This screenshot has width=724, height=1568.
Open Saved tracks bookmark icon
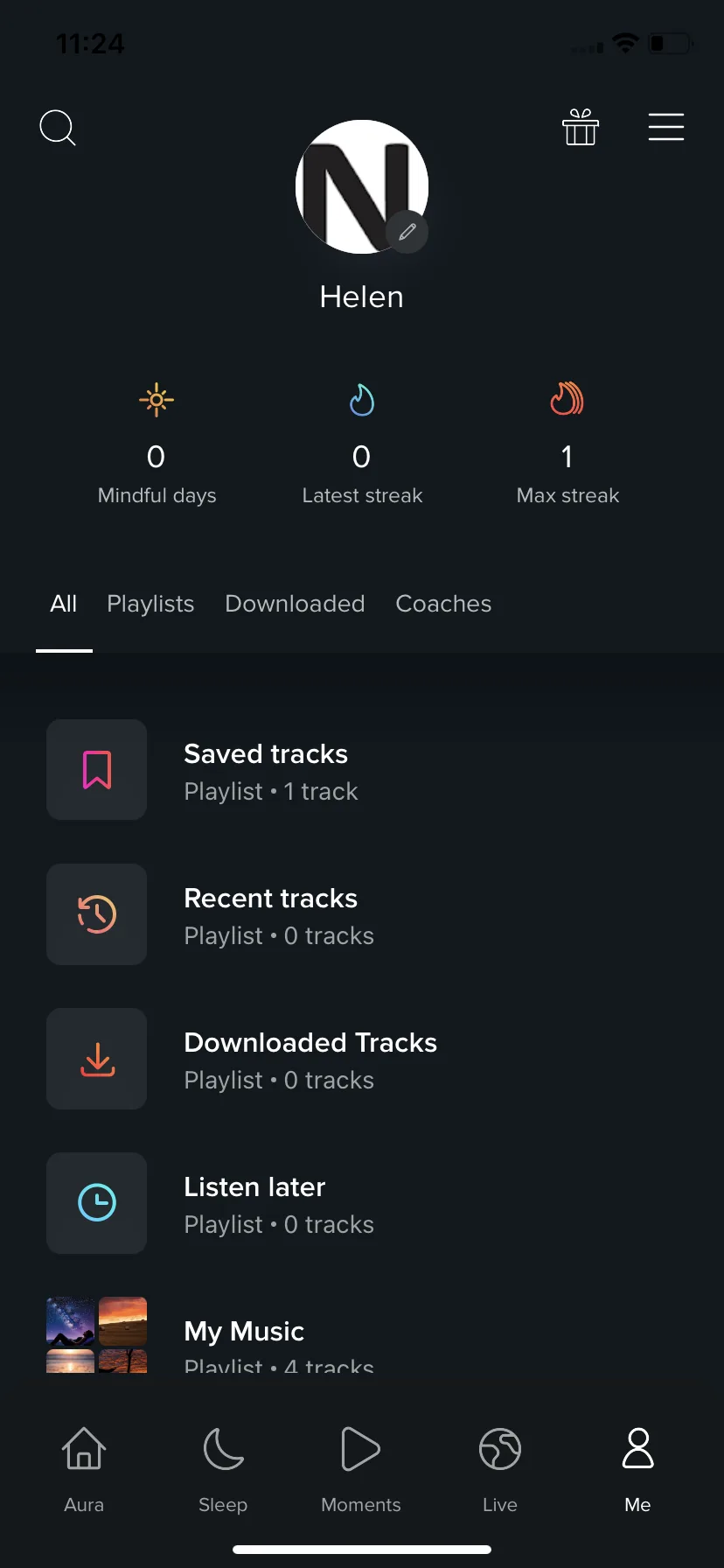[97, 770]
